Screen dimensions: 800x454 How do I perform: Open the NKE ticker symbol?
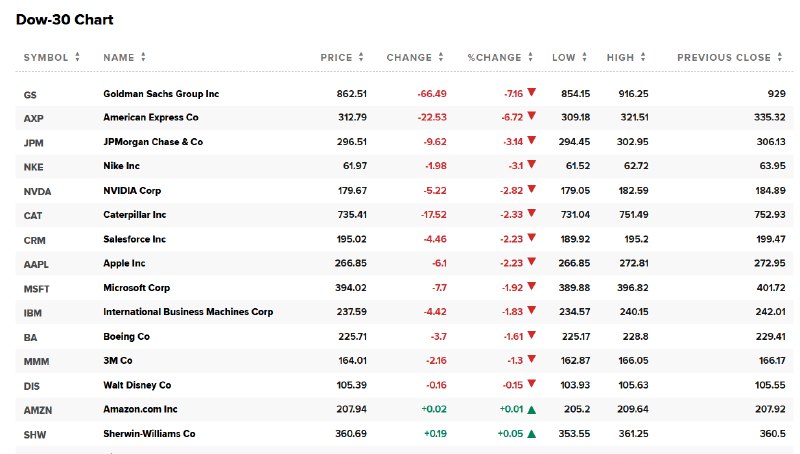(33, 167)
